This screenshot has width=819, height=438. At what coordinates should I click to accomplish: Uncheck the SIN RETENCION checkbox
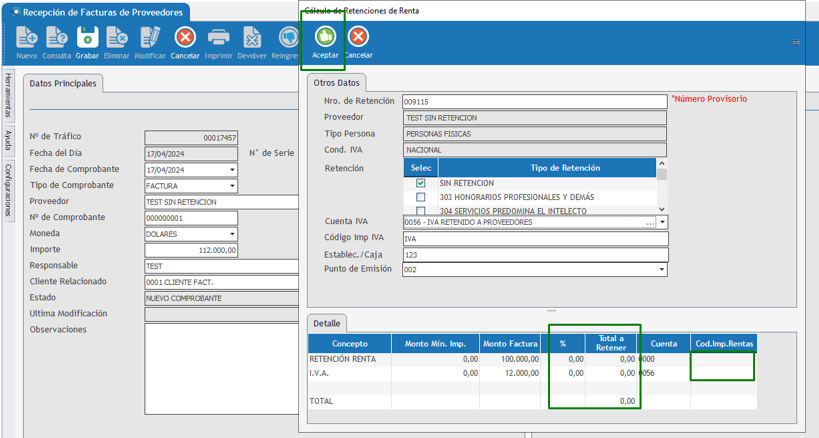420,183
